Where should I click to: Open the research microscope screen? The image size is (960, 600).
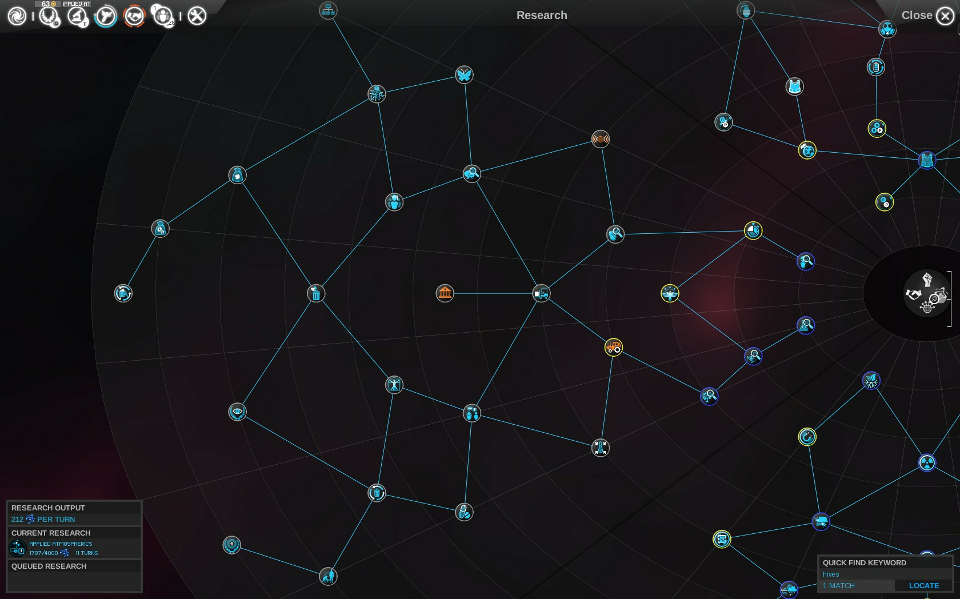[78, 16]
